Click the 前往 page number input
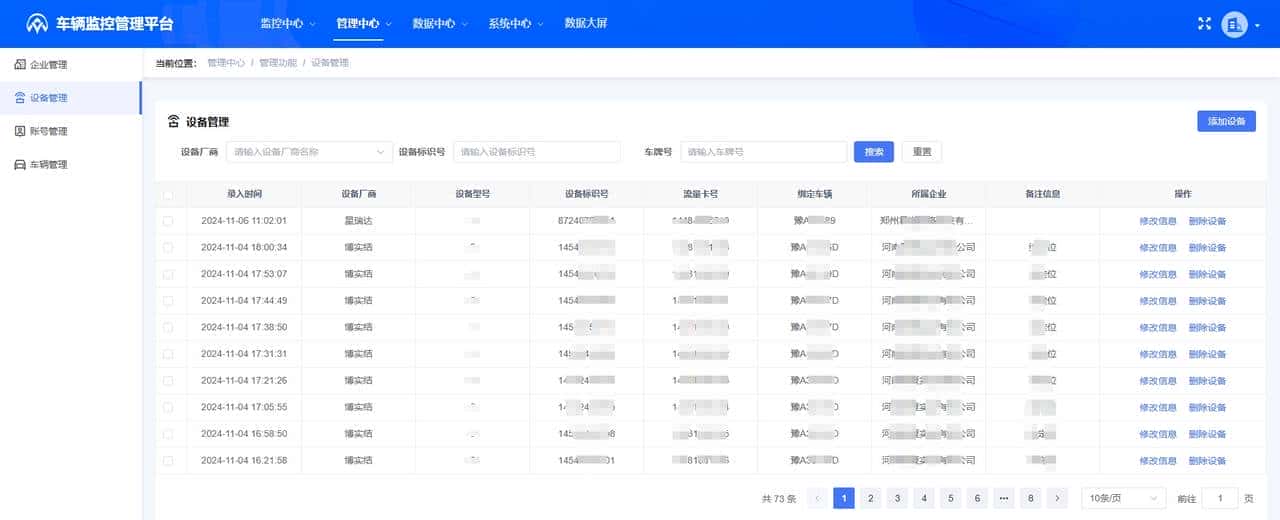Image resolution: width=1280 pixels, height=520 pixels. point(1219,498)
